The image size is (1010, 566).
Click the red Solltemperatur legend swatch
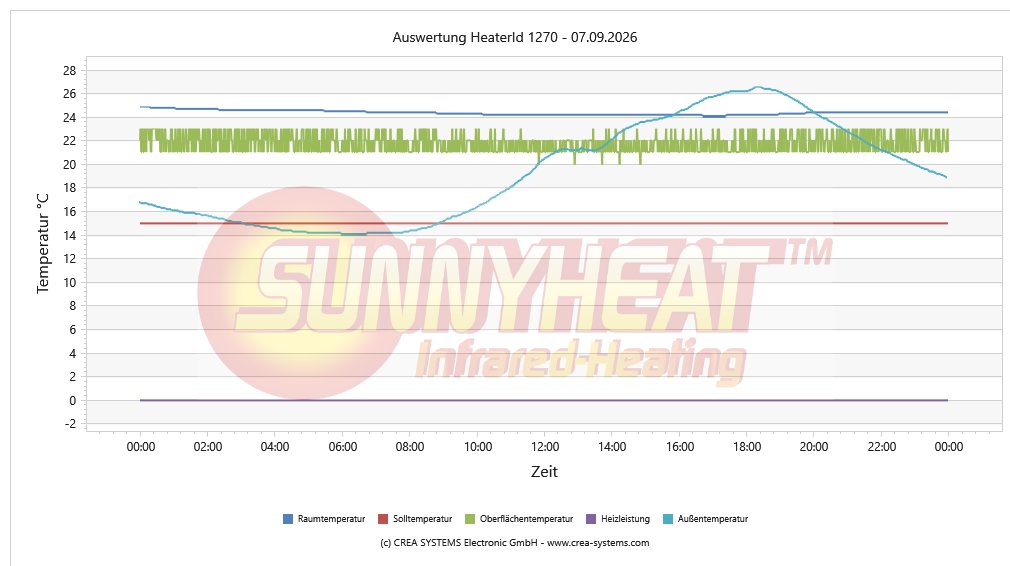click(383, 519)
